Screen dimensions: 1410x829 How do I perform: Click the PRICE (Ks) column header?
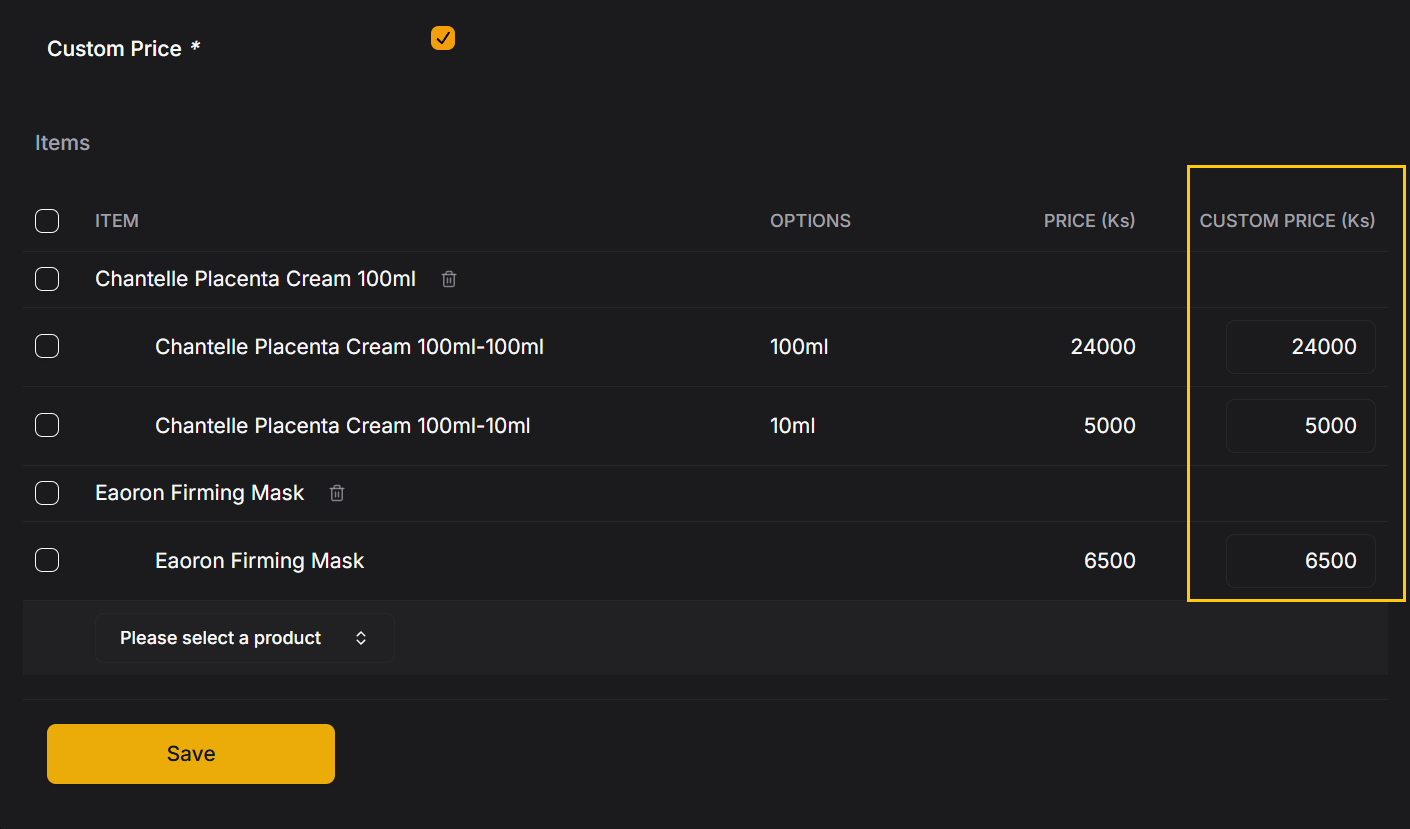point(1090,221)
